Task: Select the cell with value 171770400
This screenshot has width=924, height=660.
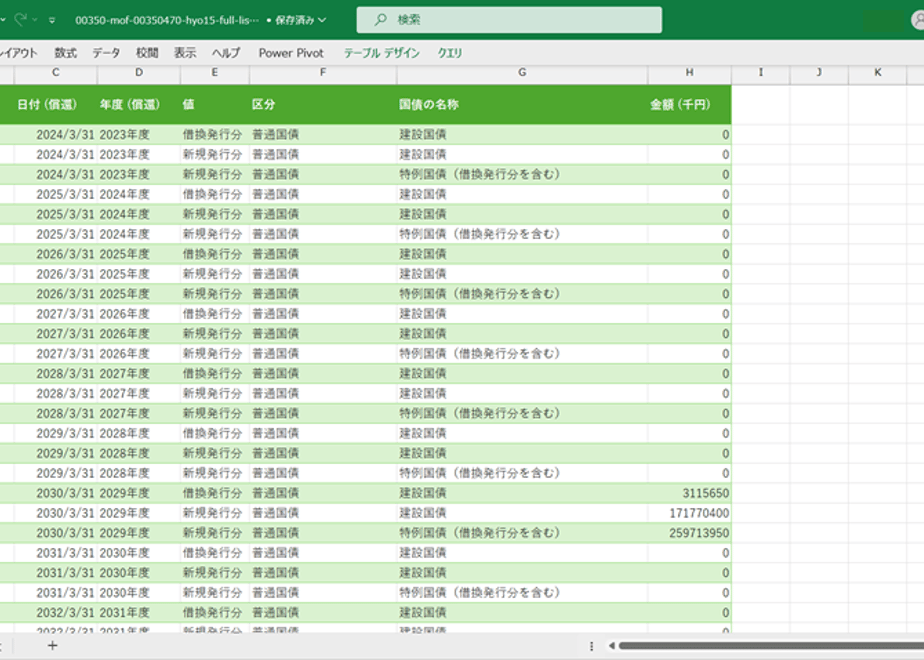Action: point(689,513)
